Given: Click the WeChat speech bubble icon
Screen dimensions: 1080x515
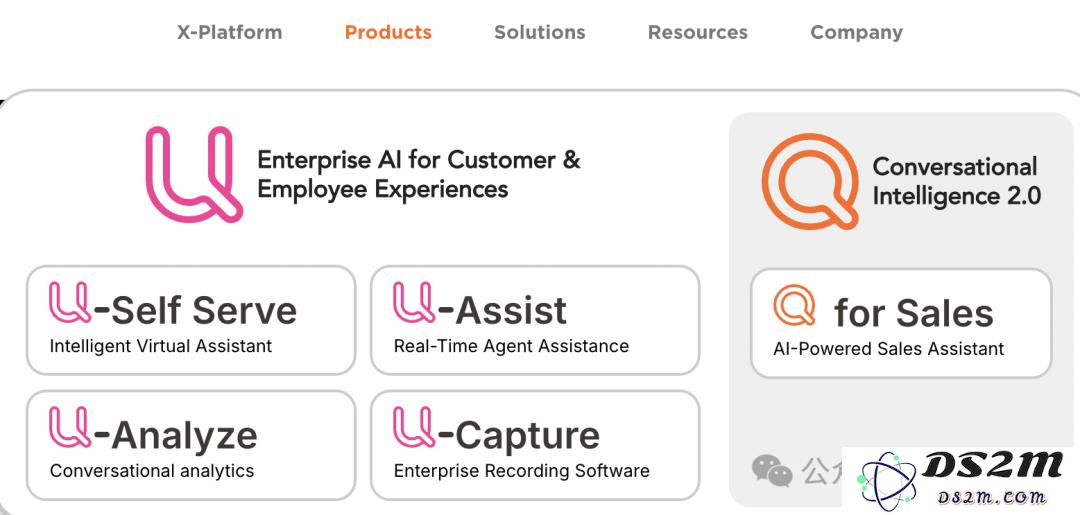Looking at the screenshot, I should click(771, 470).
